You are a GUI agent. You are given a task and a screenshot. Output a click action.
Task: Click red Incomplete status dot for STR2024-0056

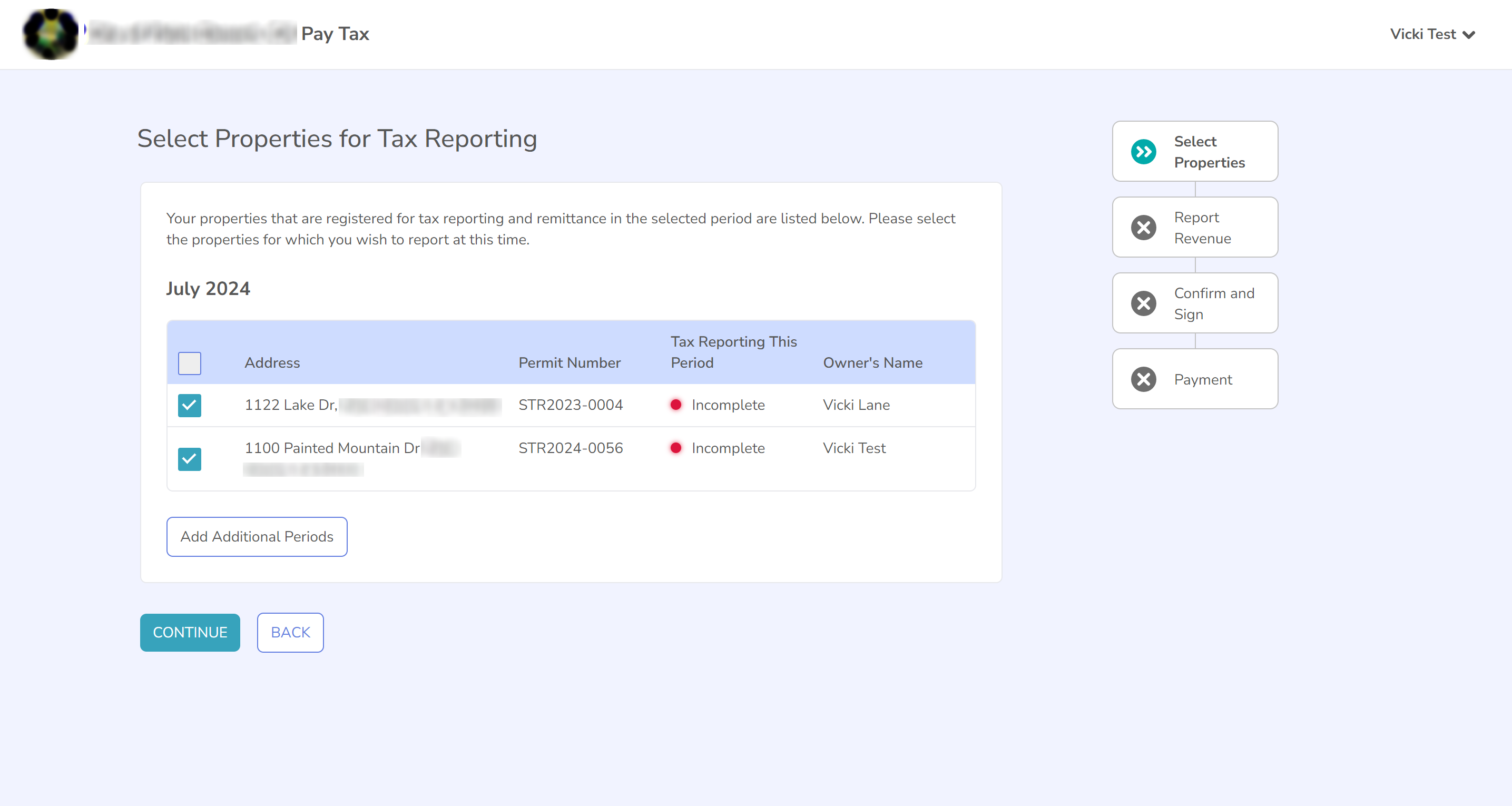coord(675,448)
